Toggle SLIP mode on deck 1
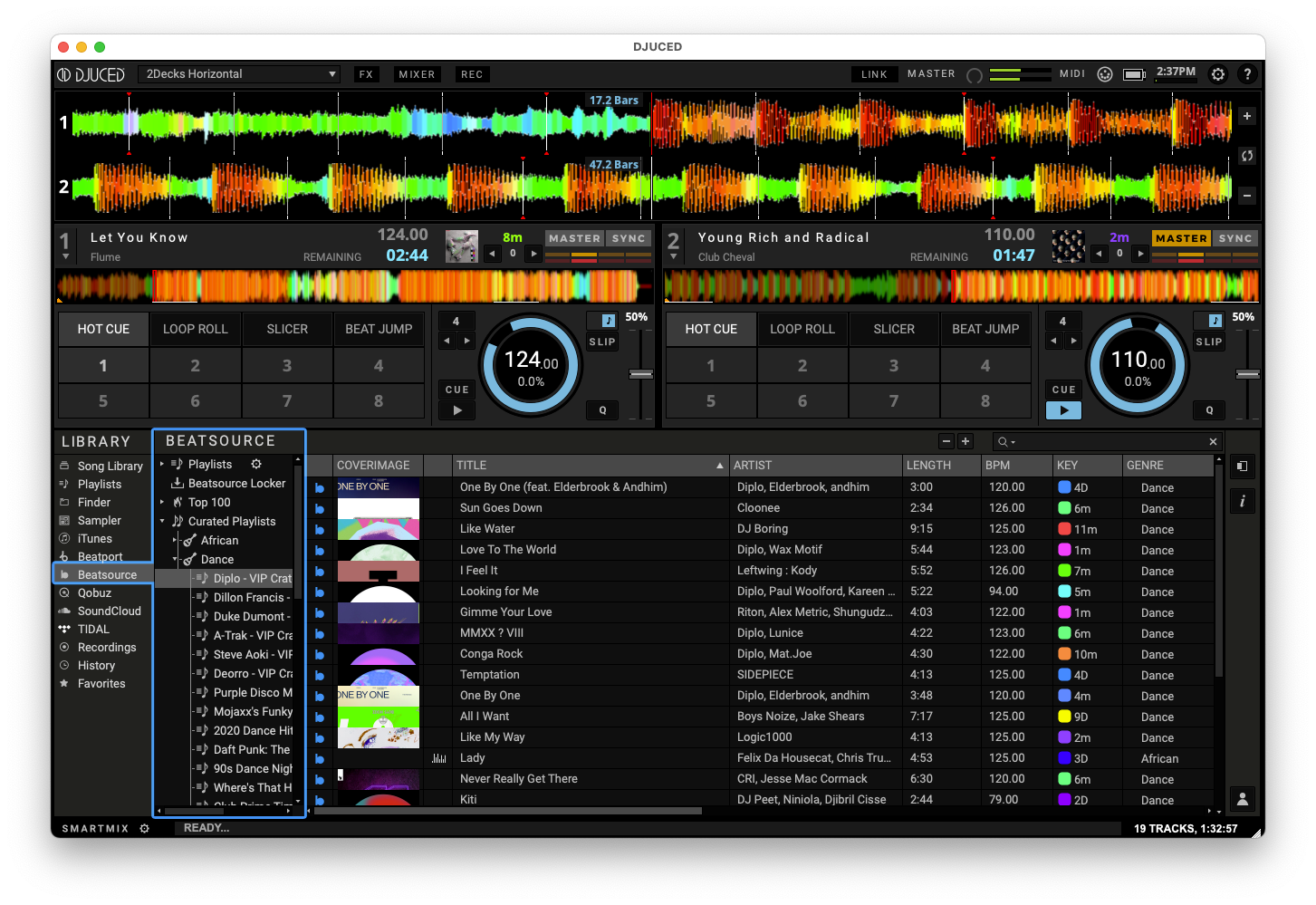 (x=601, y=342)
